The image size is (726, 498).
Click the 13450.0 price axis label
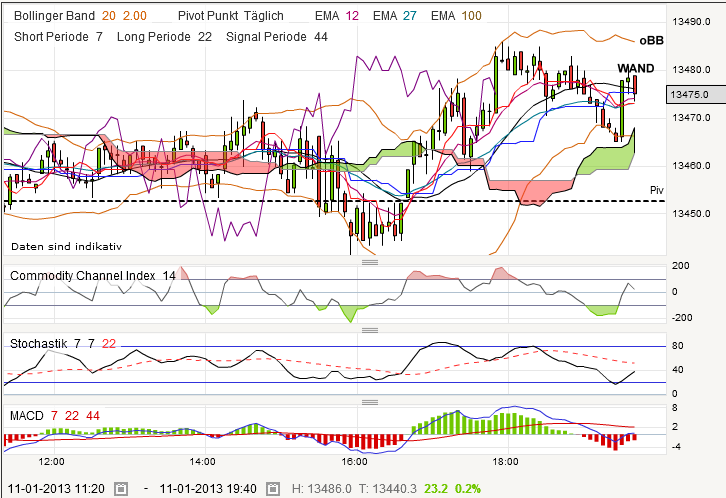pos(691,214)
